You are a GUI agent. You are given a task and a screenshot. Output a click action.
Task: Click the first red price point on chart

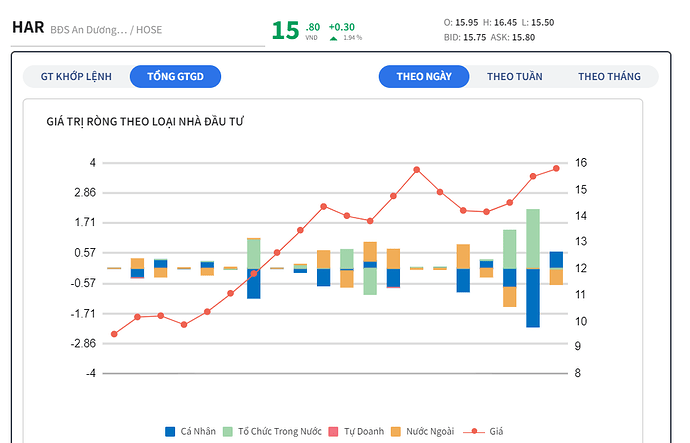coord(114,334)
